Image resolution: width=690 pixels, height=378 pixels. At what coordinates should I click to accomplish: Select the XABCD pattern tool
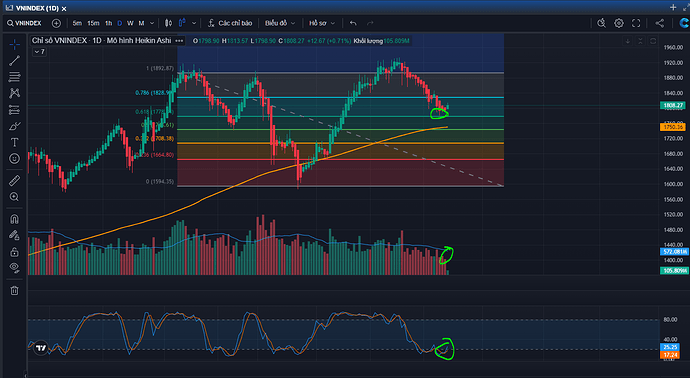[15, 93]
